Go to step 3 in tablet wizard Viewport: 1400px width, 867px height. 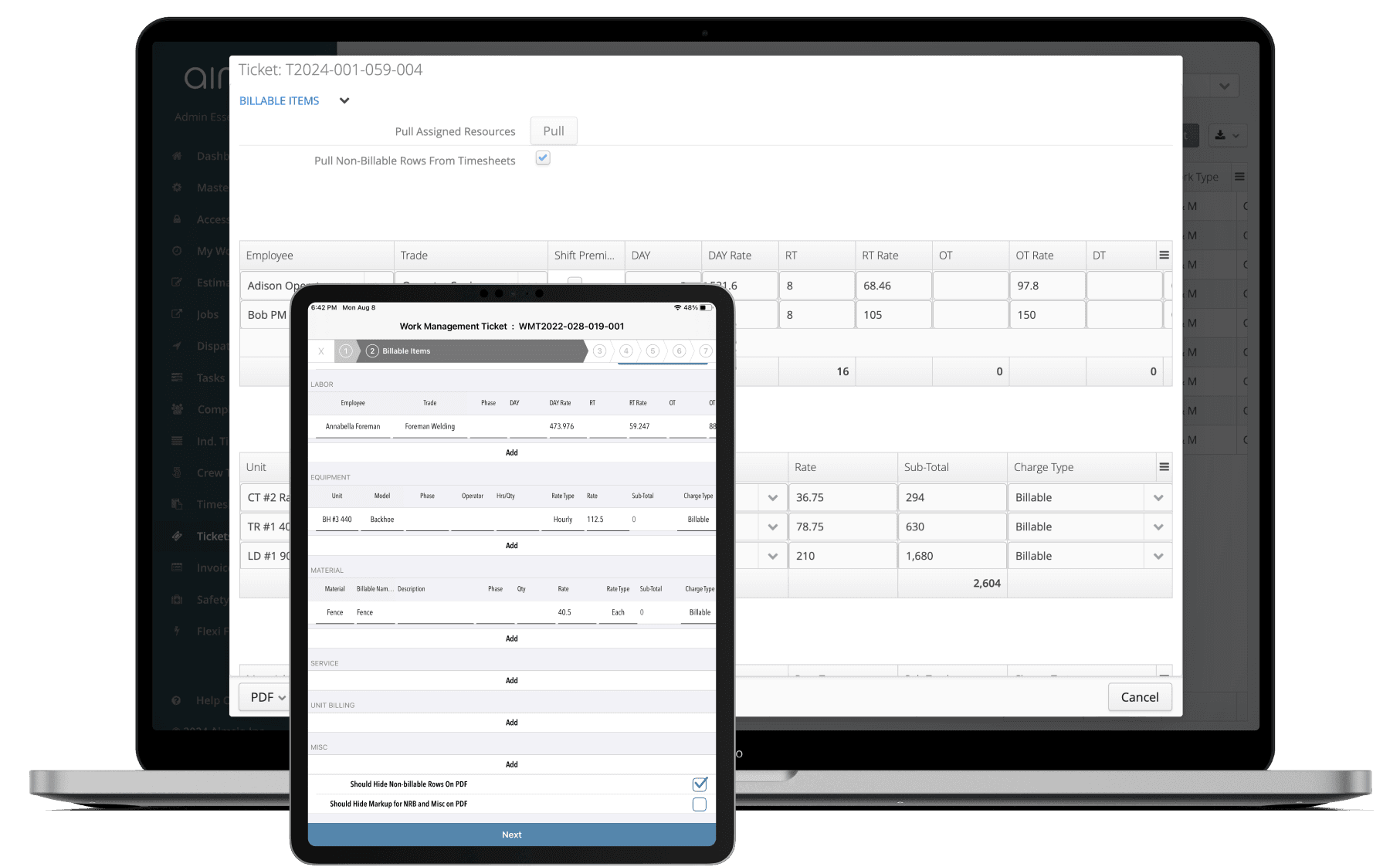pos(599,351)
